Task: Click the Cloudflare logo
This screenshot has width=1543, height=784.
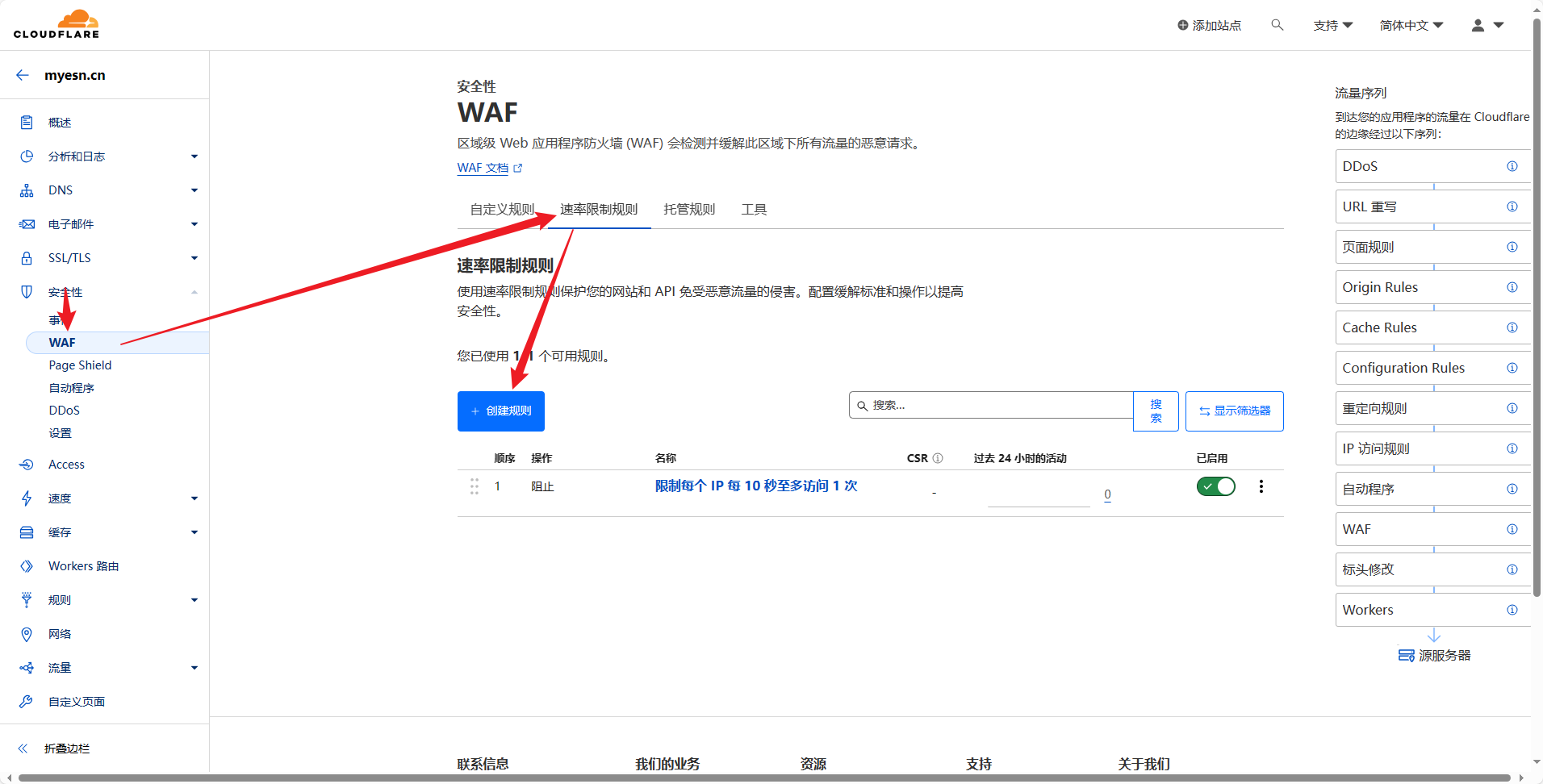Action: pyautogui.click(x=56, y=24)
